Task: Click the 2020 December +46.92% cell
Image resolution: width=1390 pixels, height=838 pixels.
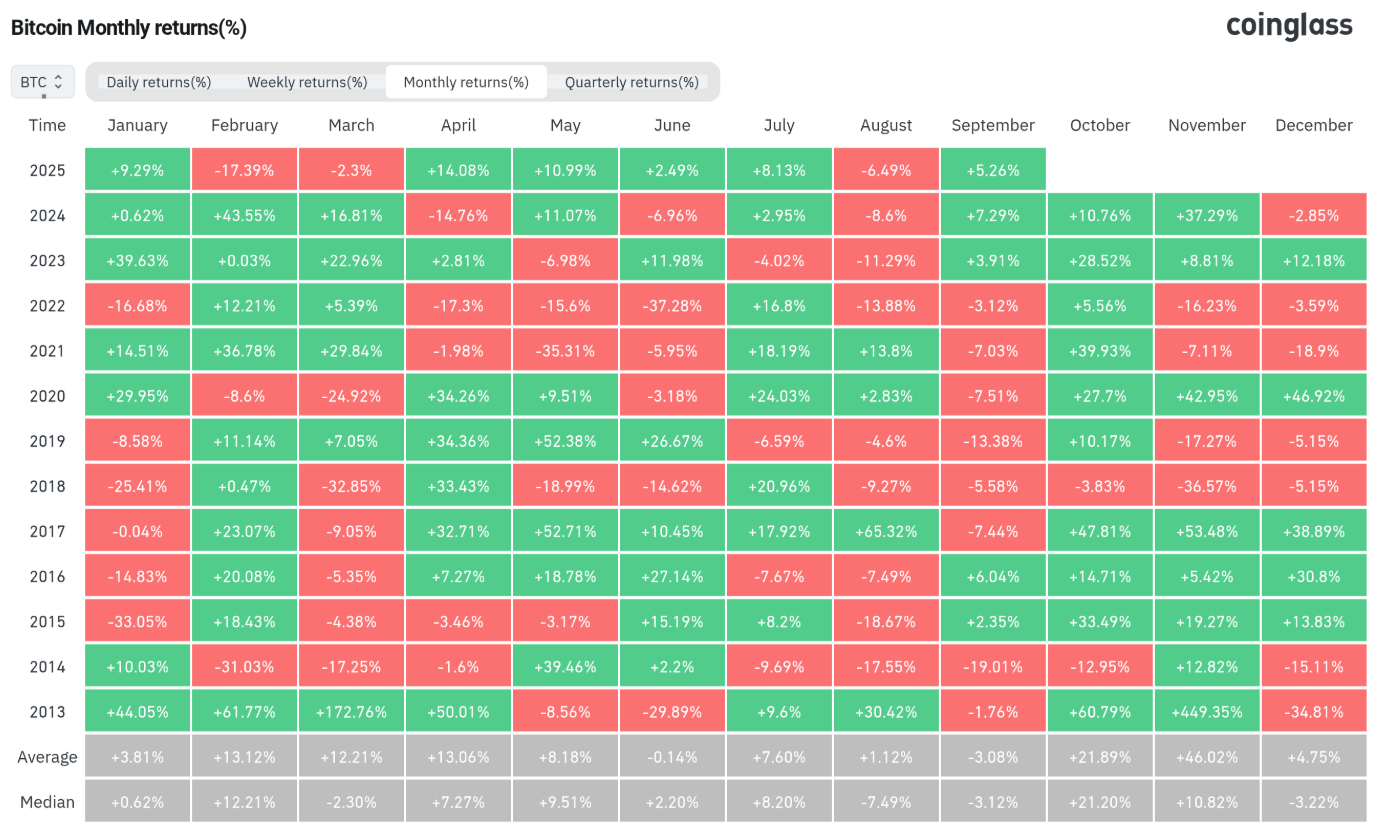Action: pyautogui.click(x=1313, y=396)
